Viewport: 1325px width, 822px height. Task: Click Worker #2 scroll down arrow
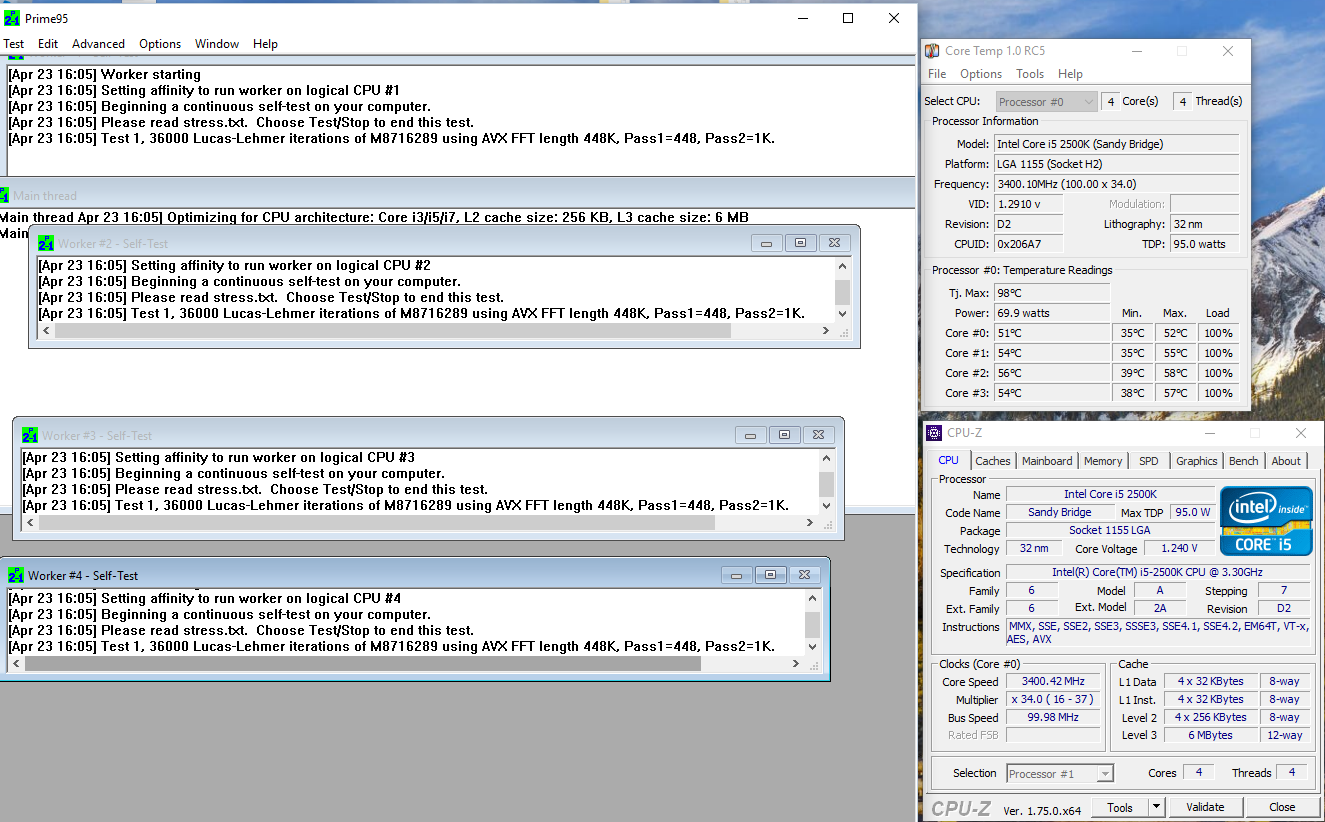[842, 314]
